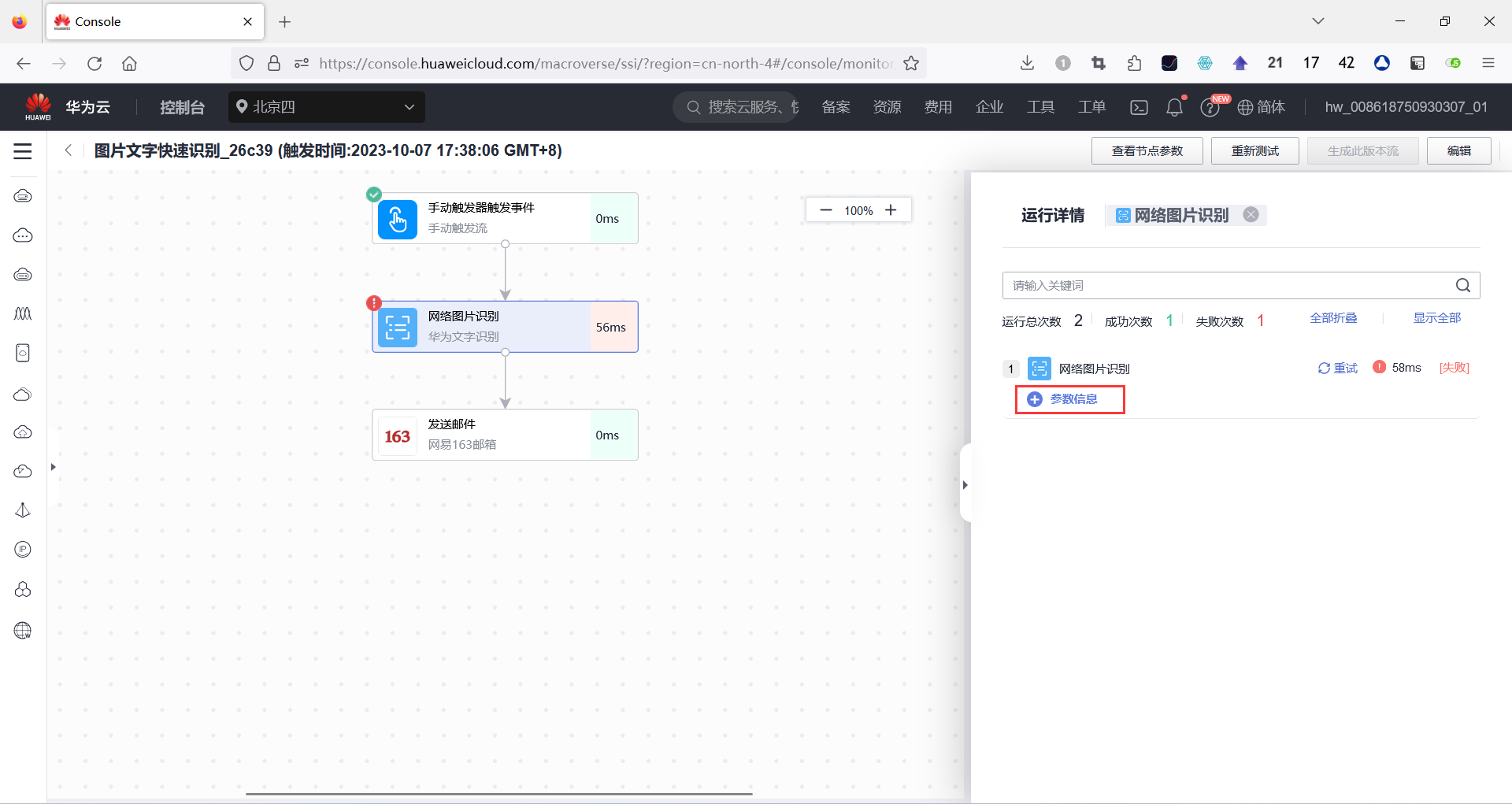Click the 56ms duration on OCR node
This screenshot has height=804, width=1512.
point(610,327)
